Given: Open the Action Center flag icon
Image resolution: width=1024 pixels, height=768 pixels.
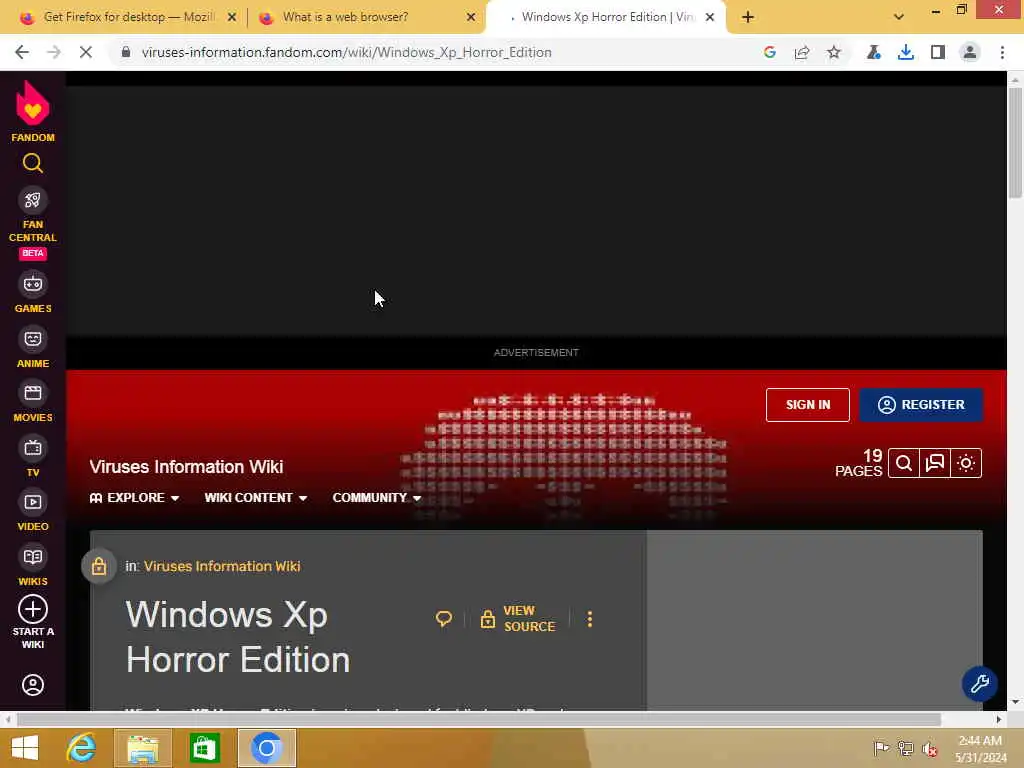Looking at the screenshot, I should [882, 748].
